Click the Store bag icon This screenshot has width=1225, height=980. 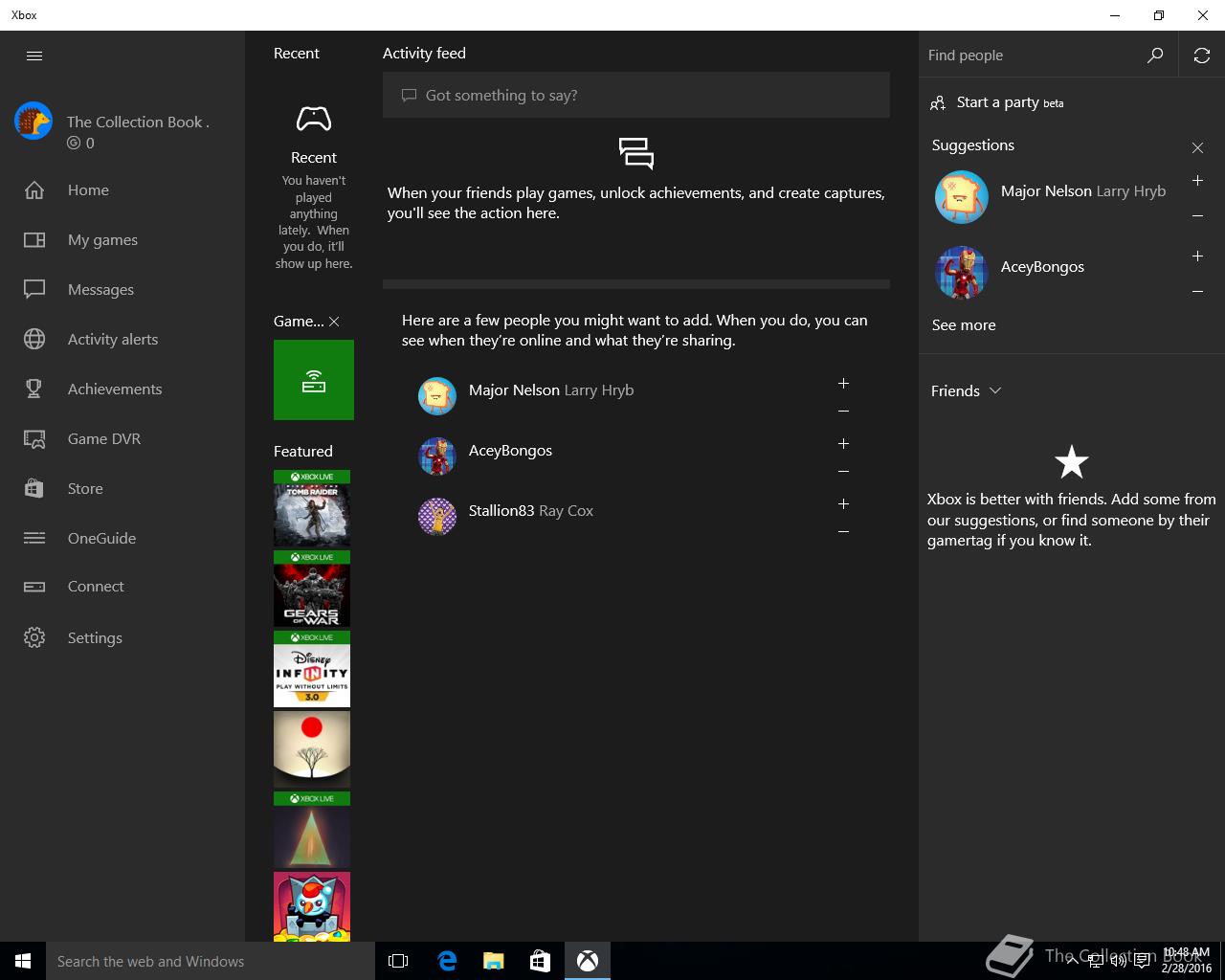pos(34,488)
